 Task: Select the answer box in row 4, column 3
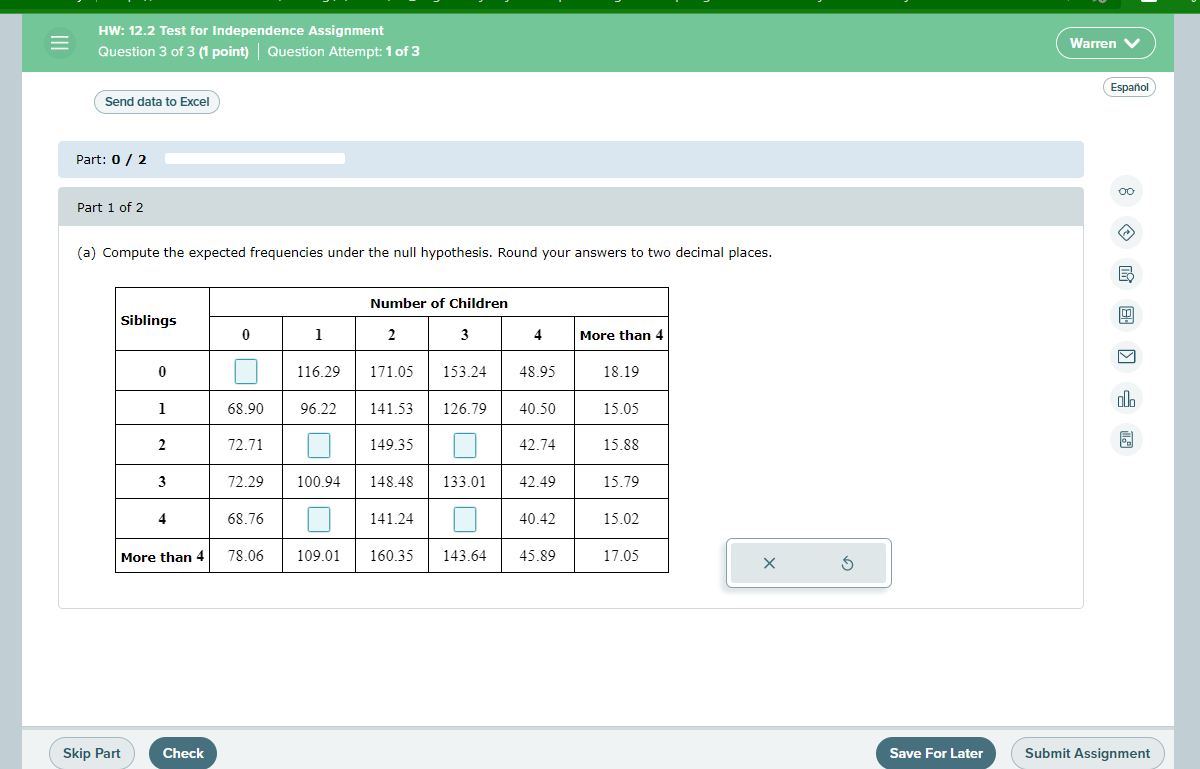[x=464, y=518]
